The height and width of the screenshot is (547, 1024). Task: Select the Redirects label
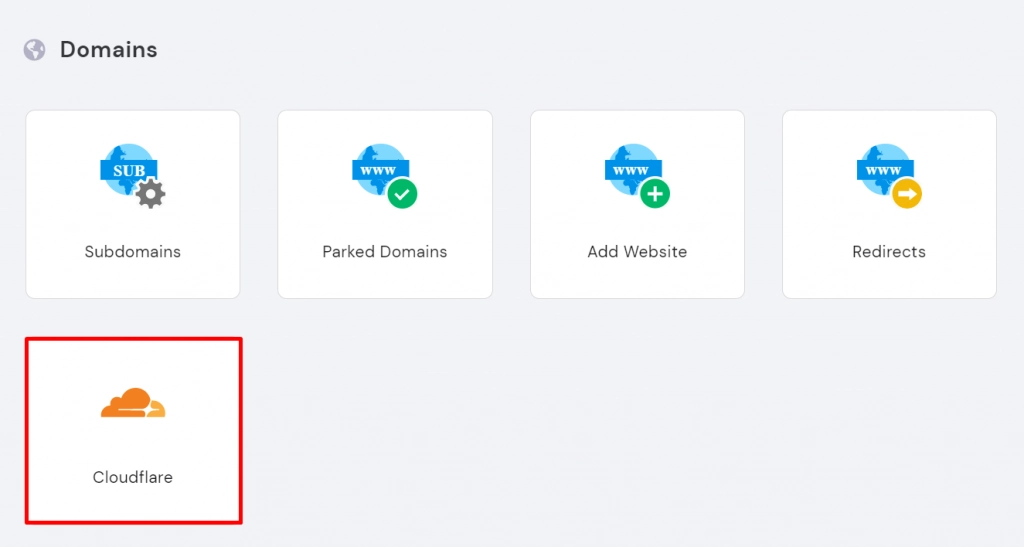(x=889, y=252)
